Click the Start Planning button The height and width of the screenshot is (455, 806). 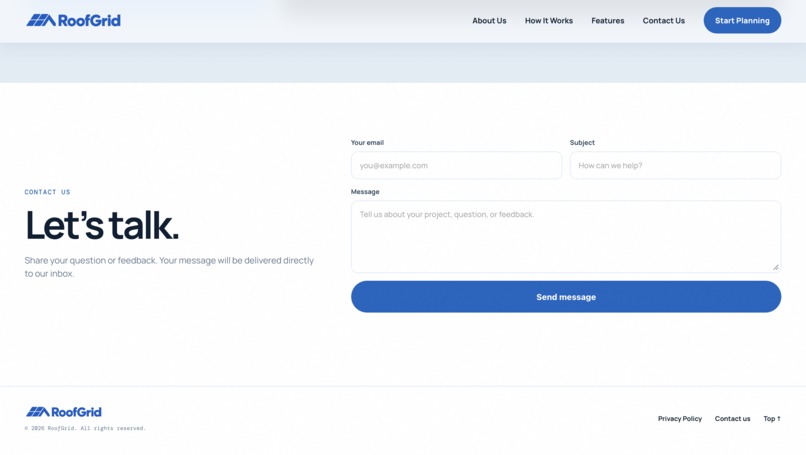pos(742,21)
